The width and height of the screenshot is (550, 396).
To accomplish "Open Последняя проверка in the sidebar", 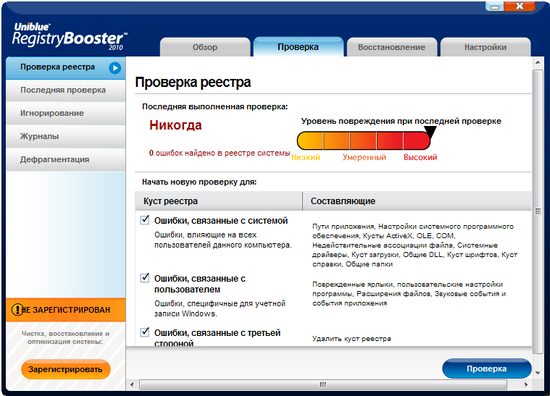I will click(x=66, y=90).
